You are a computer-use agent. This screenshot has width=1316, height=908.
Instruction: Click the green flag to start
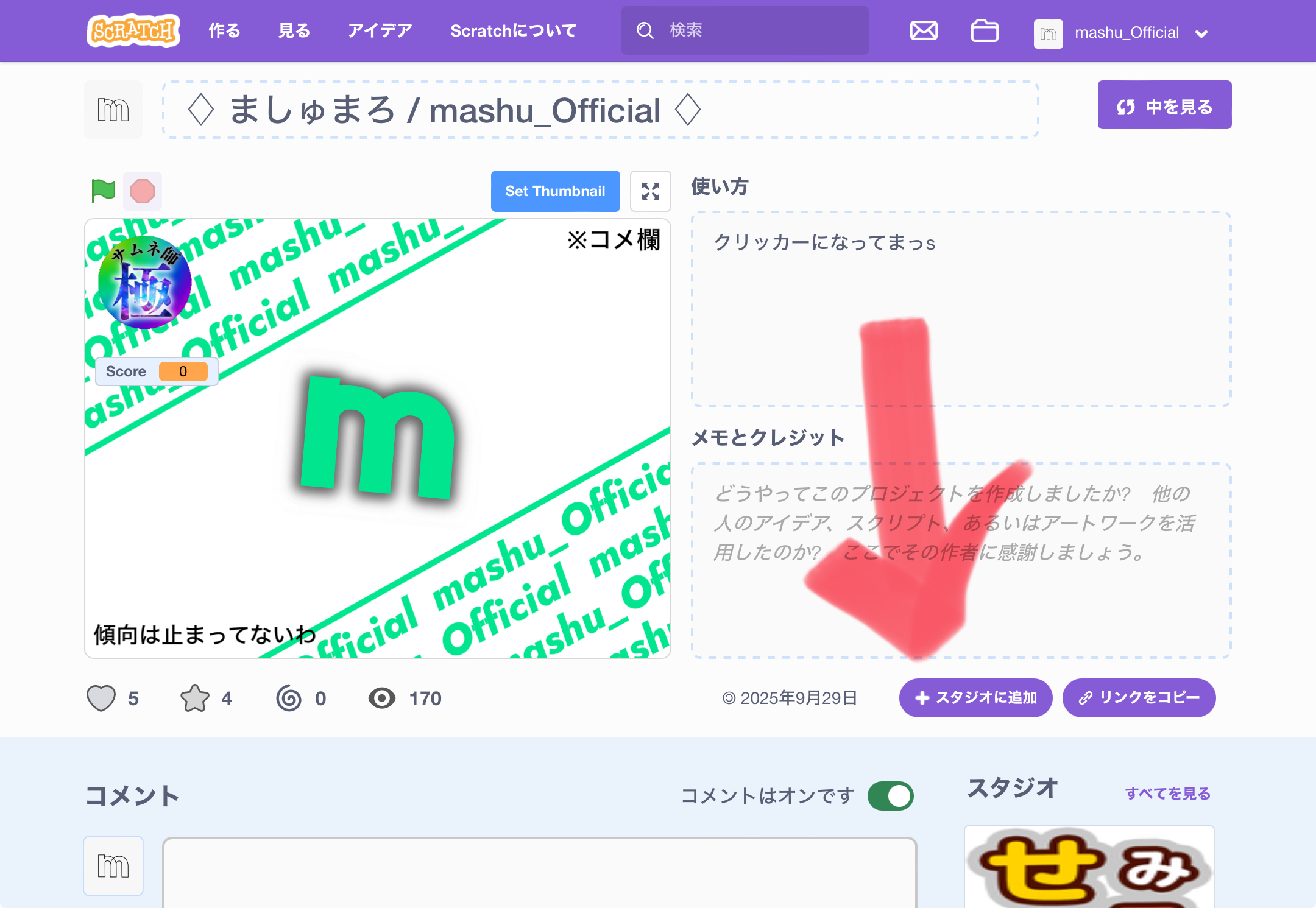coord(103,191)
